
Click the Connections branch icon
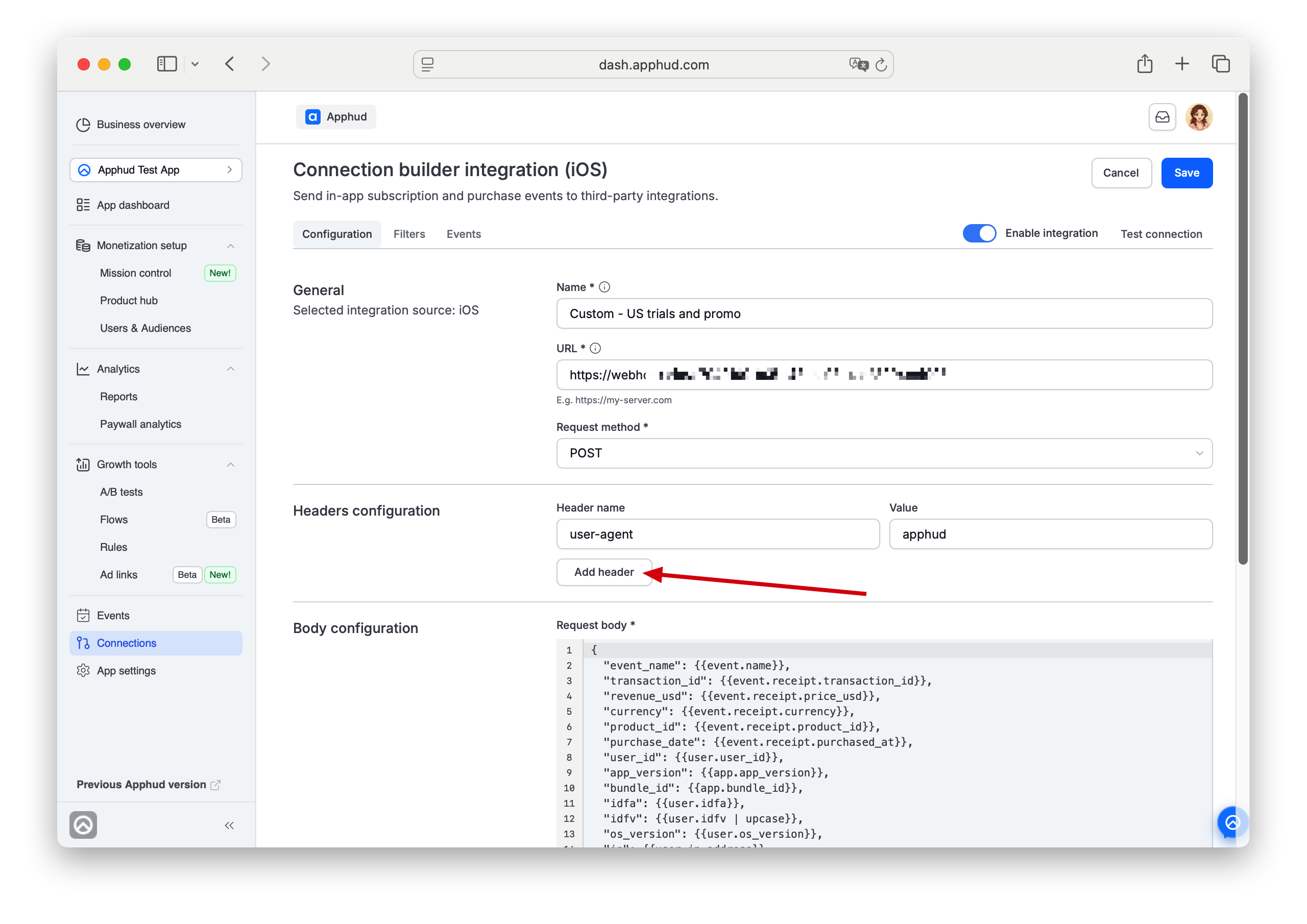[x=83, y=643]
